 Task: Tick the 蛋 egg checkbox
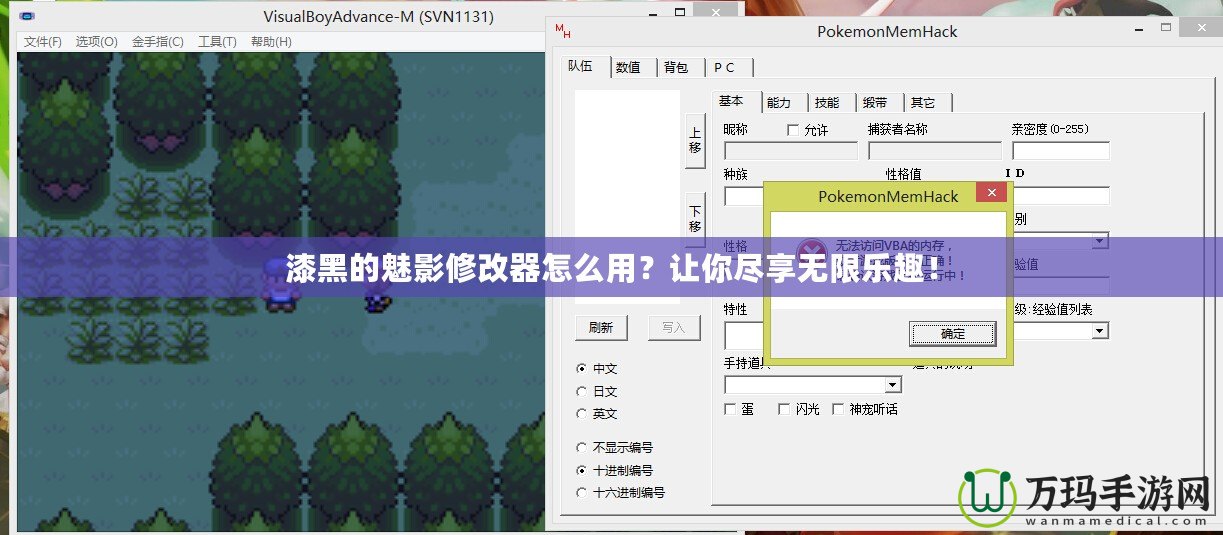[x=731, y=409]
